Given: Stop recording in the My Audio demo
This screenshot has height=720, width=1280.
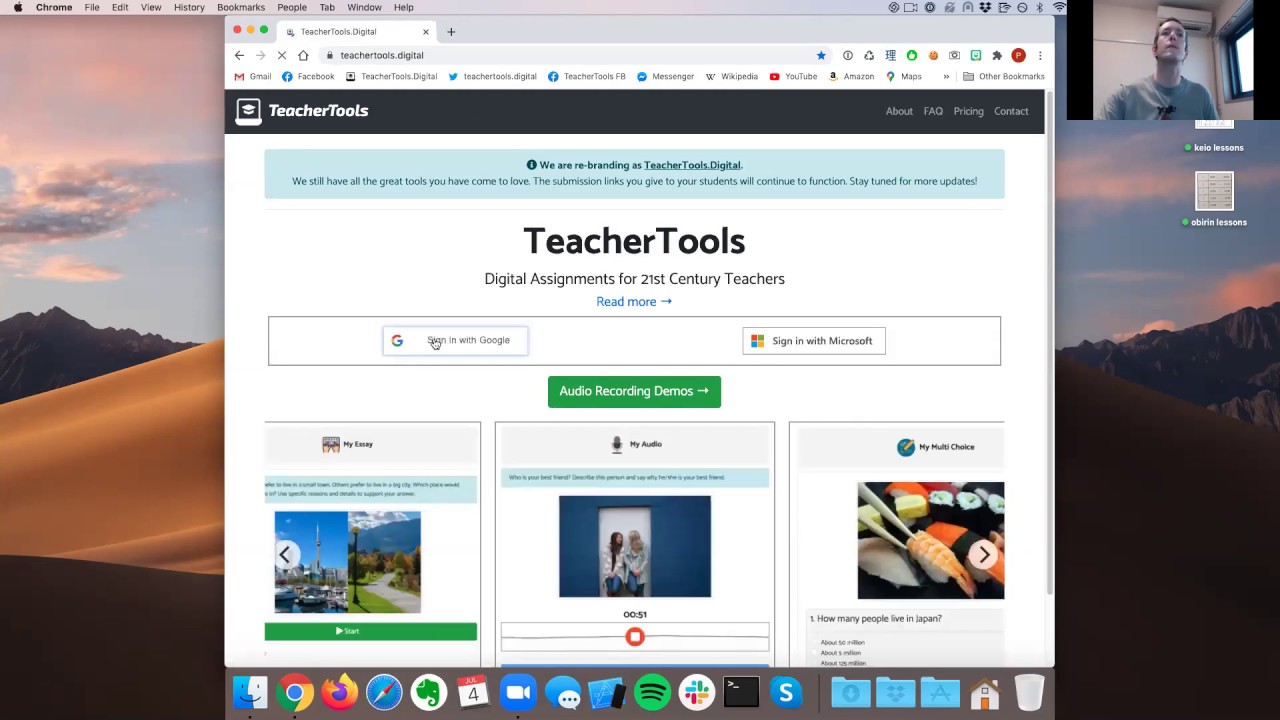Looking at the screenshot, I should coord(635,637).
